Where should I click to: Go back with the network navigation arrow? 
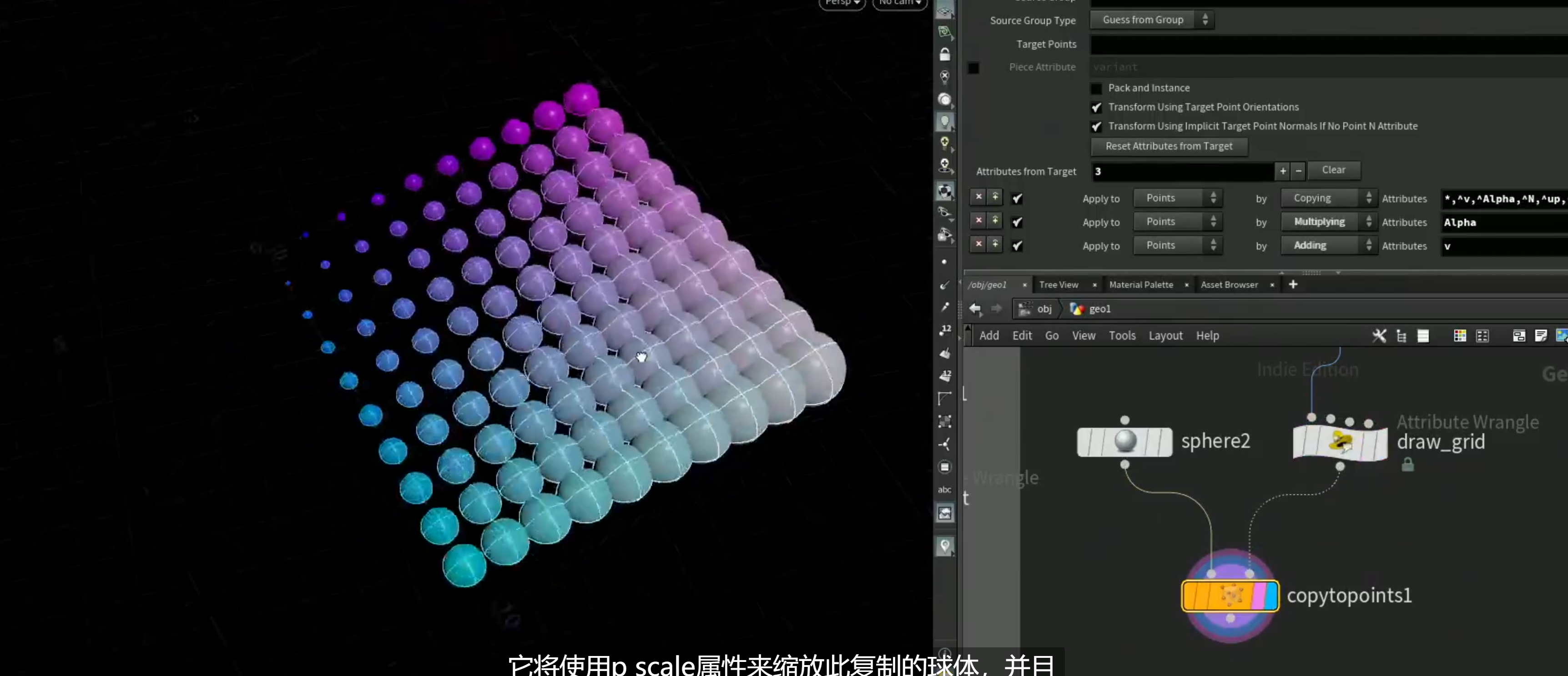tap(975, 309)
